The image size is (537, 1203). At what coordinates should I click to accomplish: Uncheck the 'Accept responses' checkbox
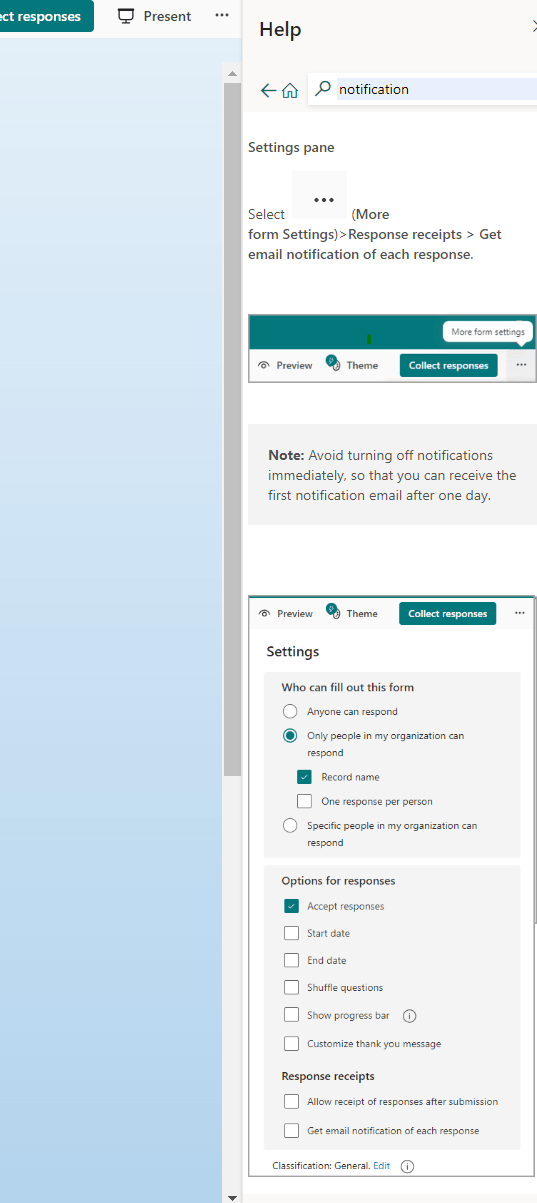[291, 906]
